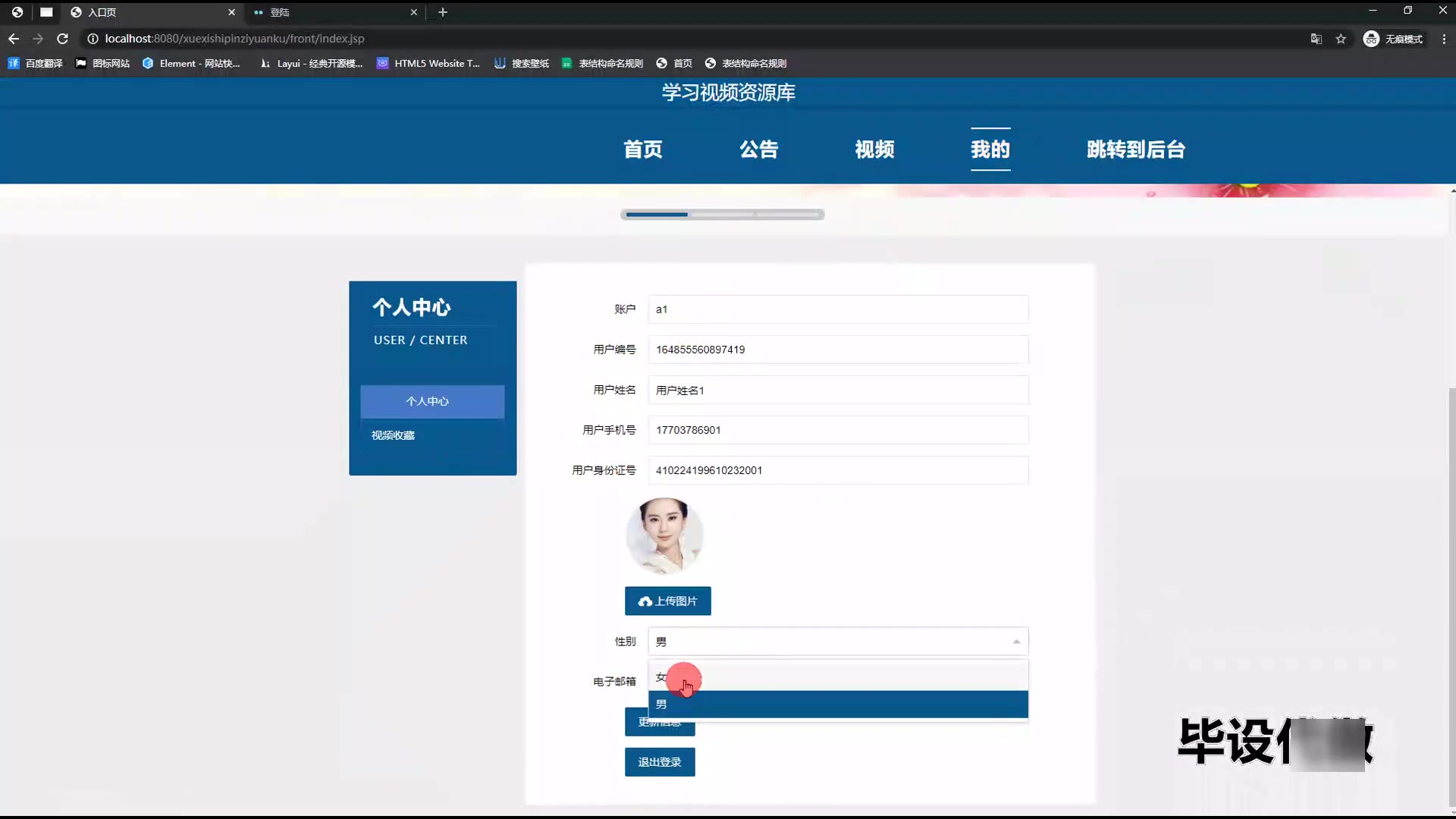Open 百度翻译 bookmark
The image size is (1456, 819).
[35, 64]
